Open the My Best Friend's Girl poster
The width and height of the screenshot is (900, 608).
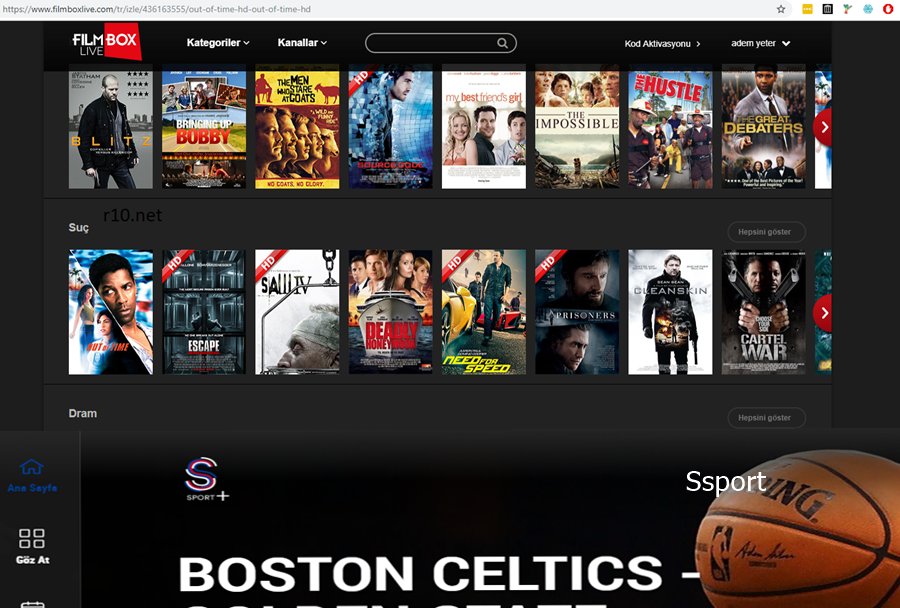pos(484,126)
